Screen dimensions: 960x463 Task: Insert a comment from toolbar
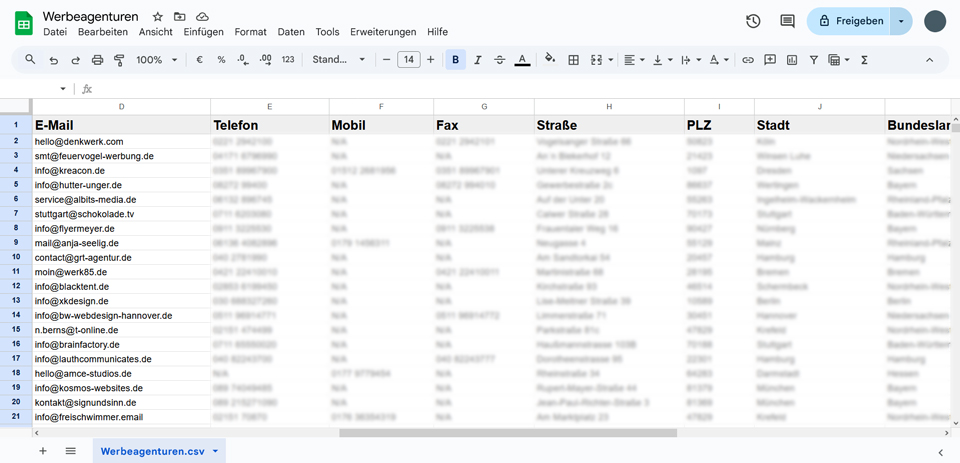770,60
